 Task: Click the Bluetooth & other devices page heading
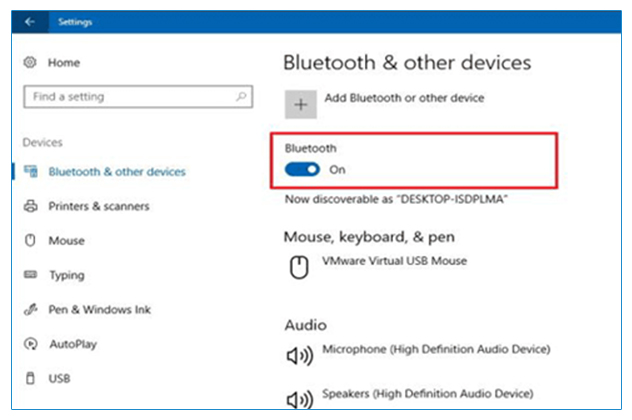coord(407,63)
